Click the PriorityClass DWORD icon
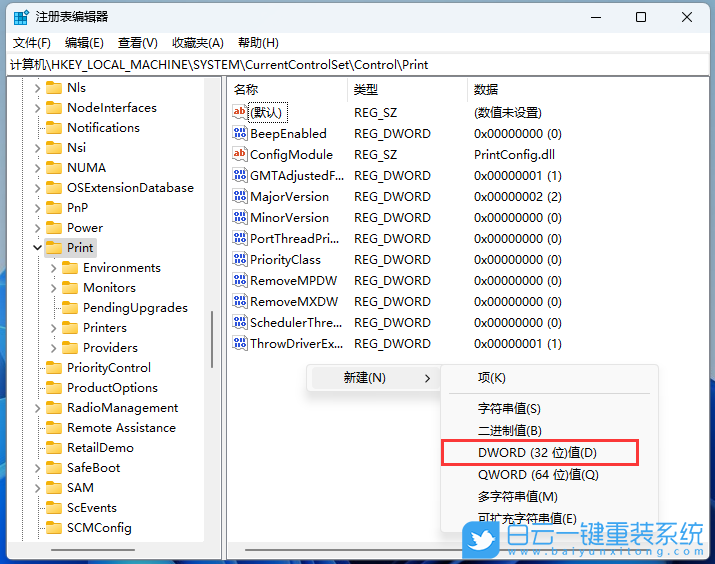The image size is (715, 564). 240,259
